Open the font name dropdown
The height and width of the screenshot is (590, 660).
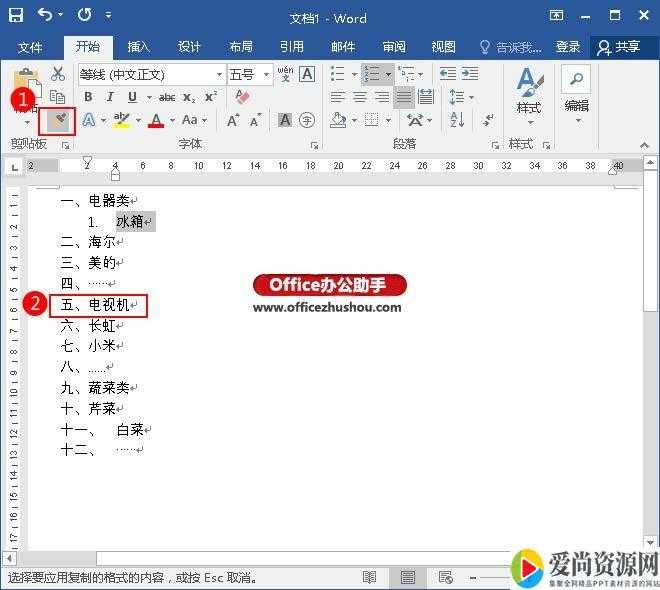tap(219, 74)
